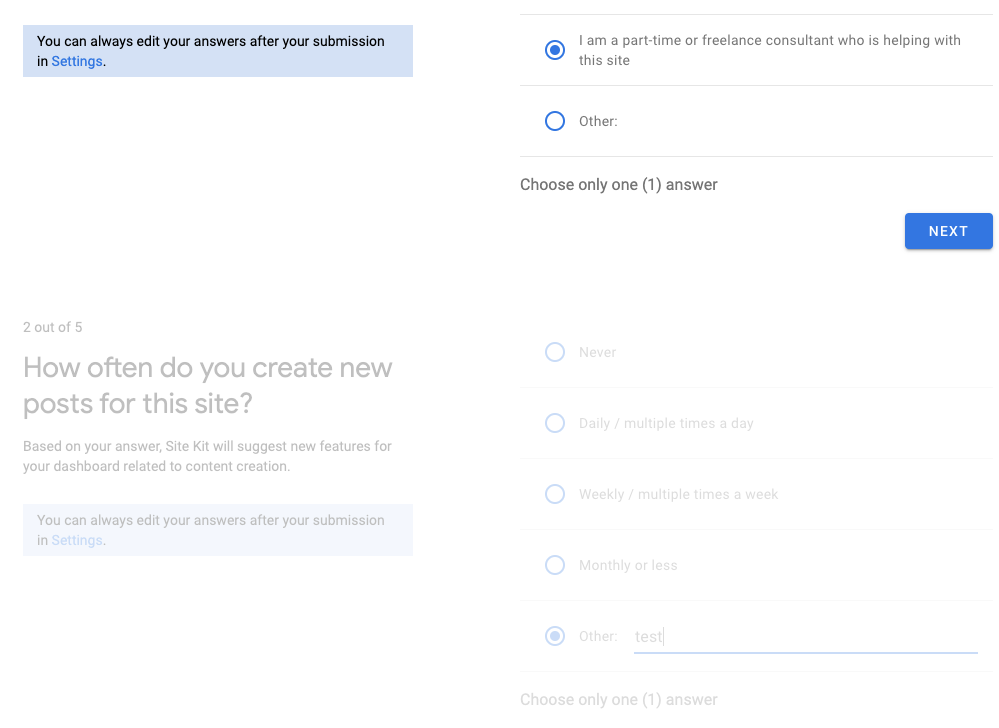Select the part-time or freelance consultant option
Viewport: 999px width, 728px height.
(x=555, y=50)
